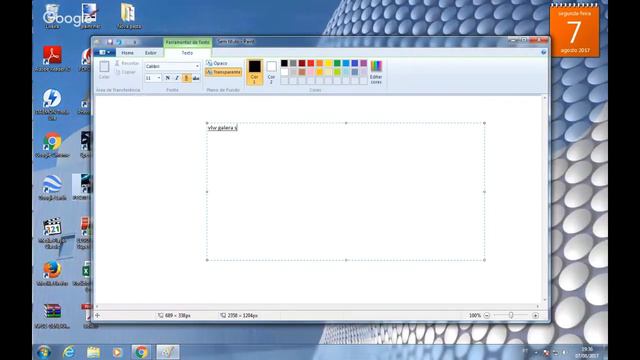The height and width of the screenshot is (360, 640).
Task: Click the Colar paste button
Action: pyautogui.click(x=104, y=70)
